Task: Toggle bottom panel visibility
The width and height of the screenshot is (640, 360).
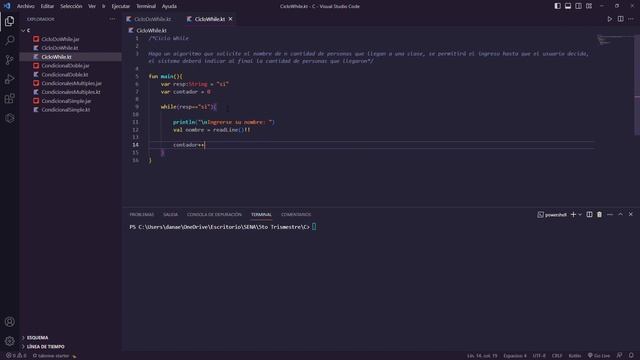Action: (x=568, y=6)
